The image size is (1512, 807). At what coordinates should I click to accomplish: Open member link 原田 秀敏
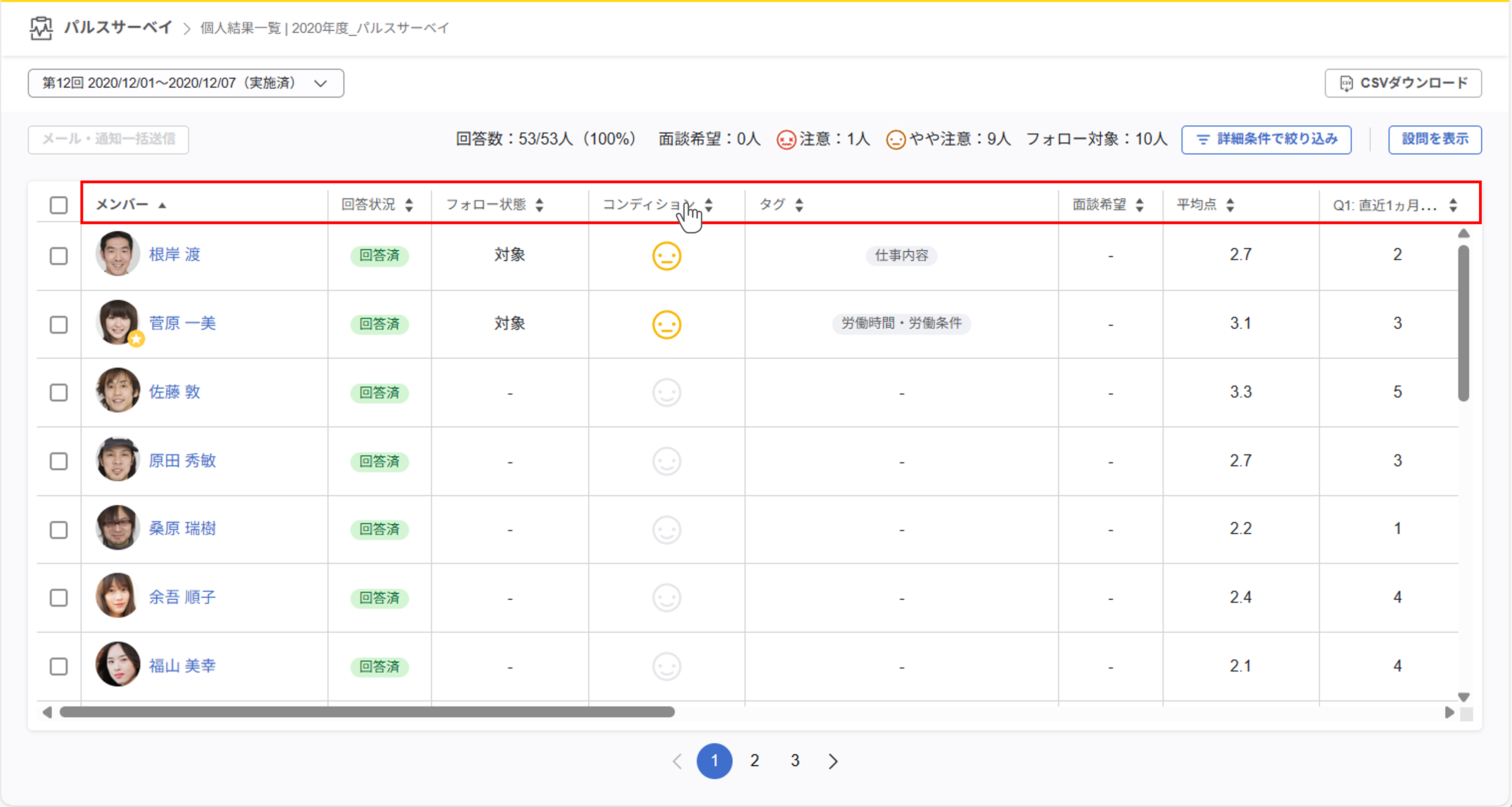coord(182,460)
